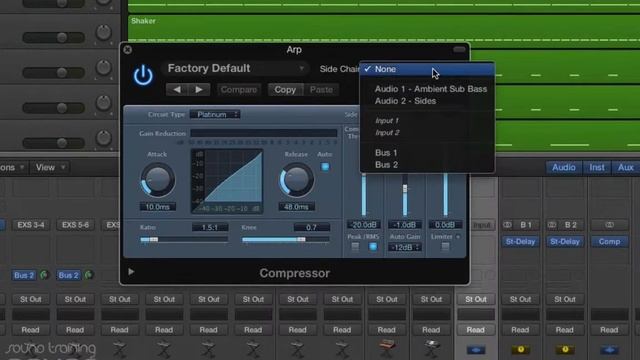Select Bus 2 as side chain
Screen dimensions: 640x360
(386, 164)
